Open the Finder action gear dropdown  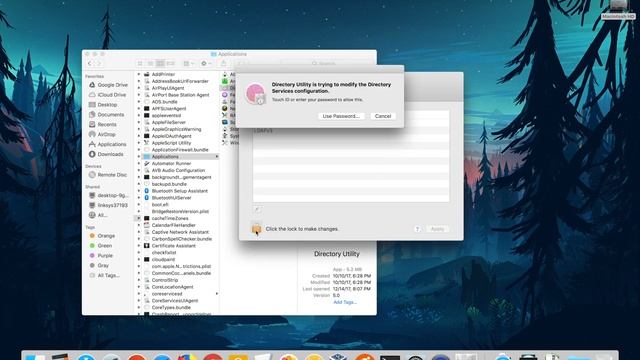coord(206,64)
